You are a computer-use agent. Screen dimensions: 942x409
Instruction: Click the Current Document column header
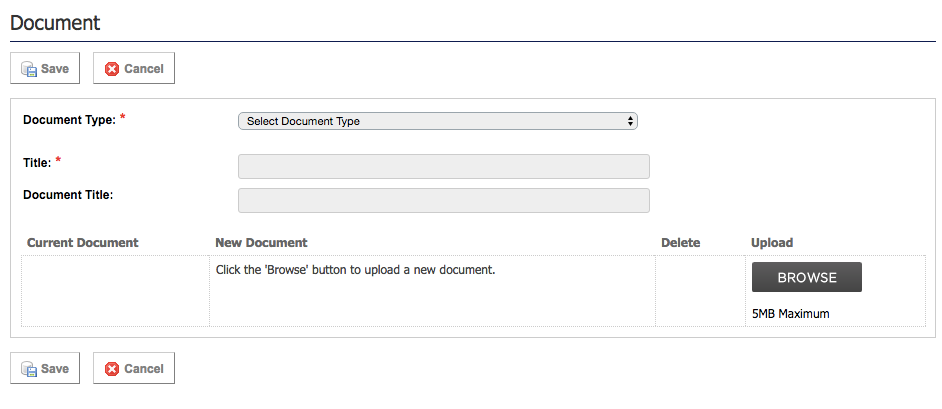tap(83, 243)
